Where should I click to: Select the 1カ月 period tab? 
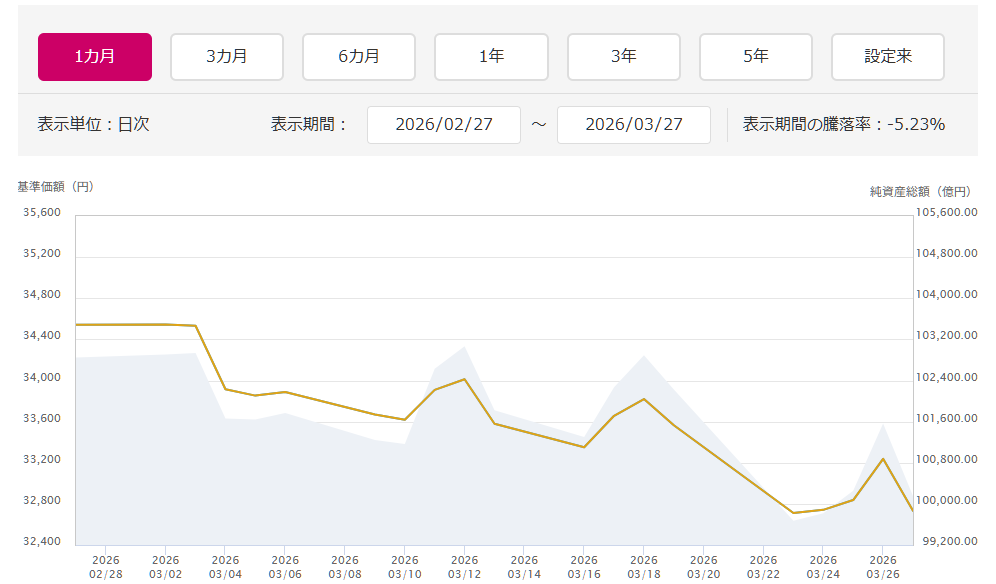pyautogui.click(x=95, y=57)
